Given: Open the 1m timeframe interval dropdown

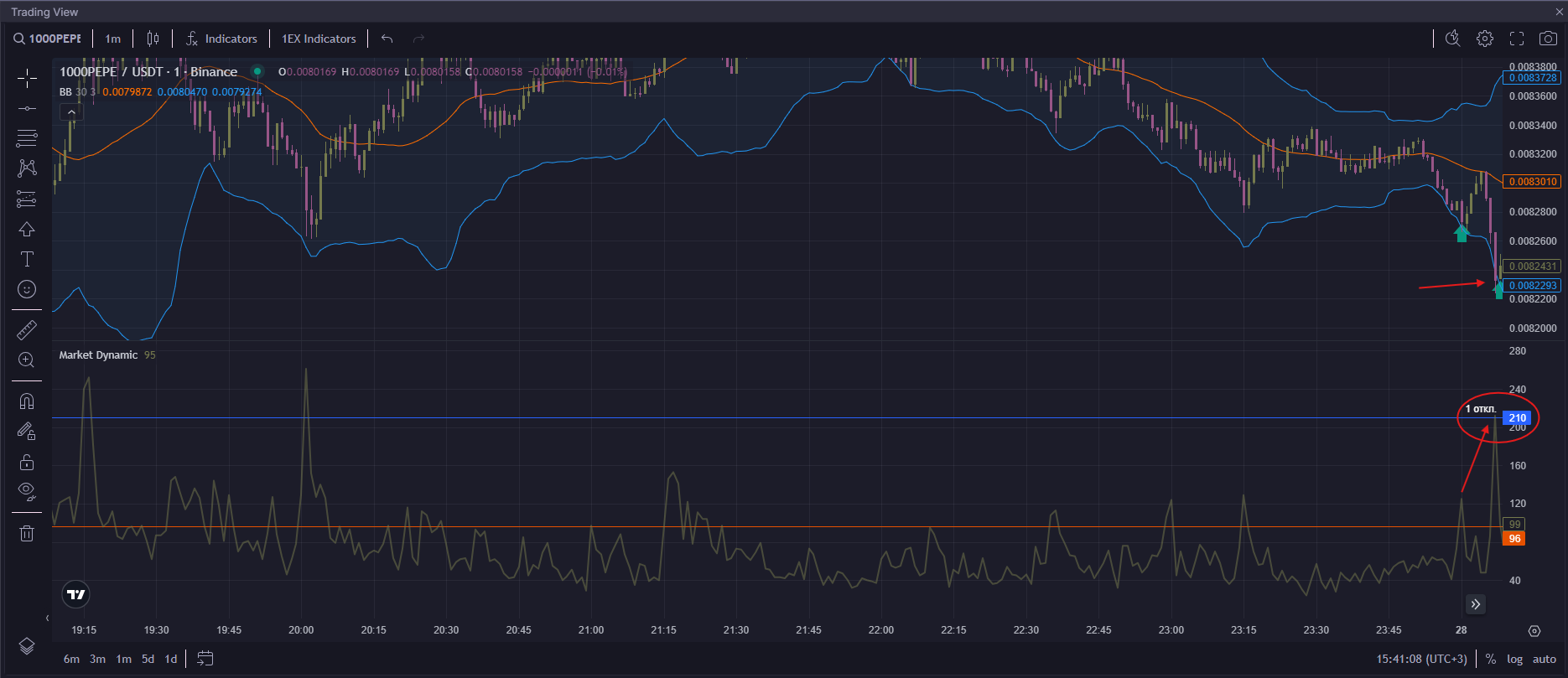Looking at the screenshot, I should (113, 39).
